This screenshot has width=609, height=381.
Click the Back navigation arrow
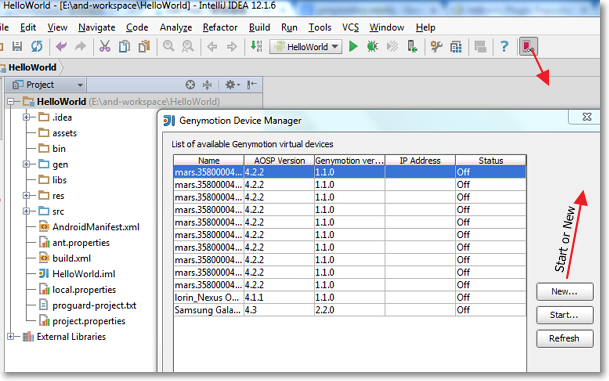(x=212, y=47)
